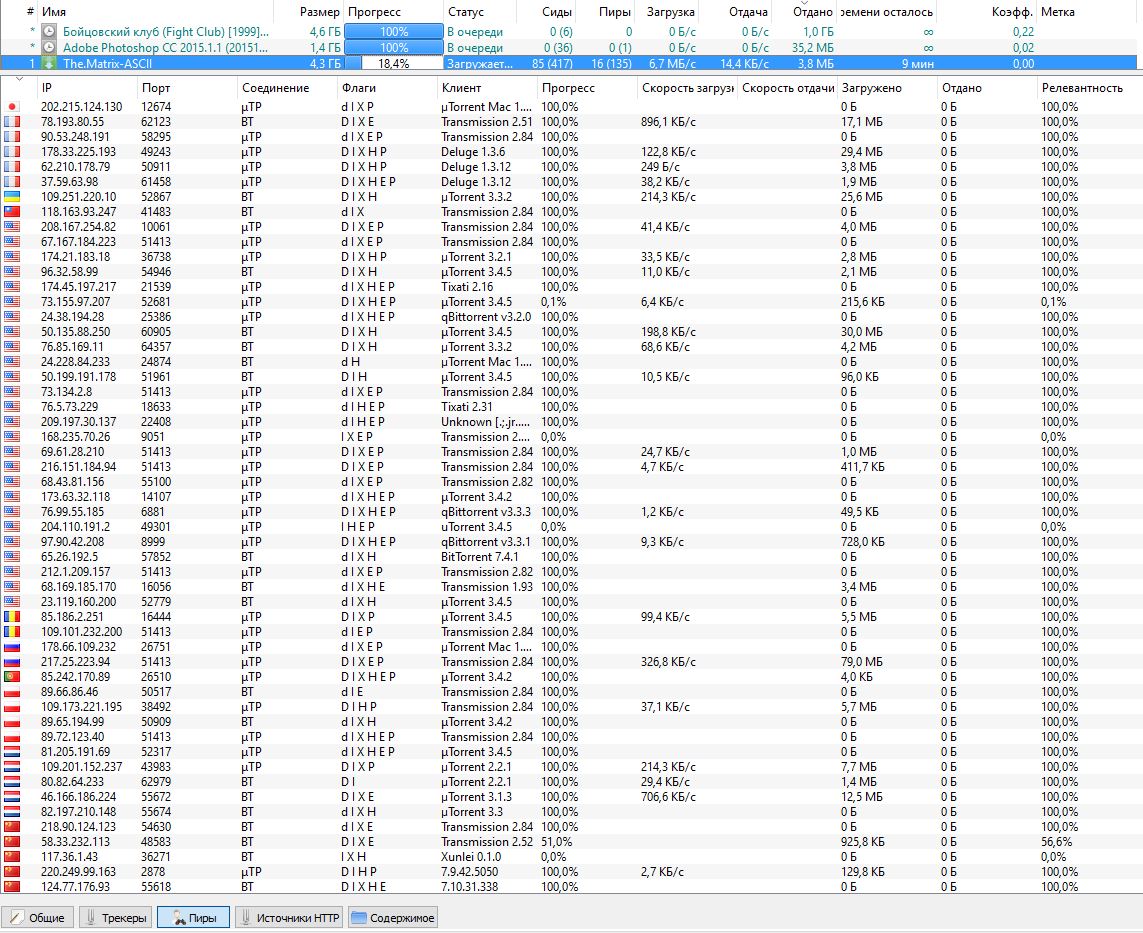Click the 56,6% relevance value
This screenshot has height=933, width=1143.
[1056, 842]
